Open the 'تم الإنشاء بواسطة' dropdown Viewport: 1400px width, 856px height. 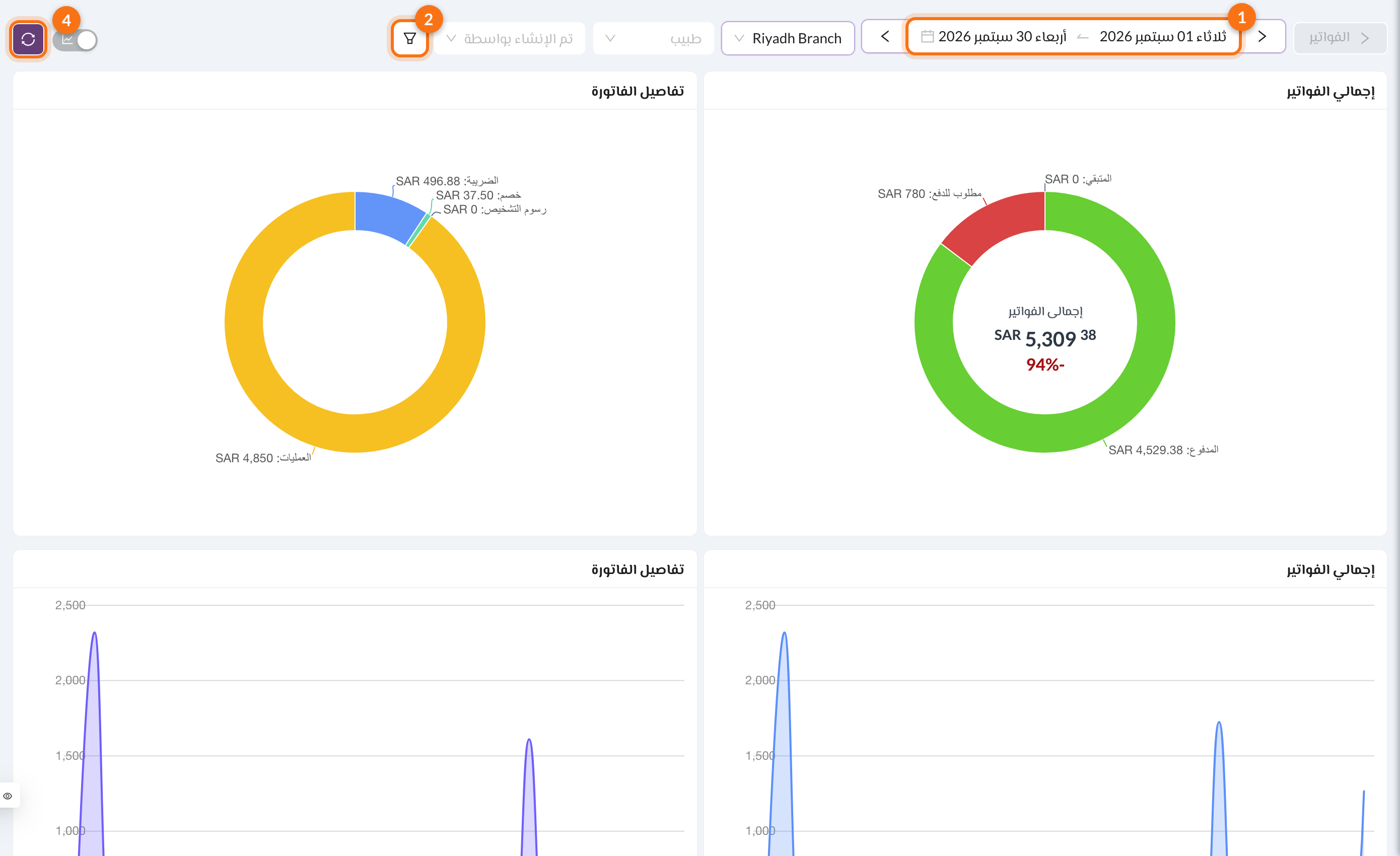[x=509, y=39]
